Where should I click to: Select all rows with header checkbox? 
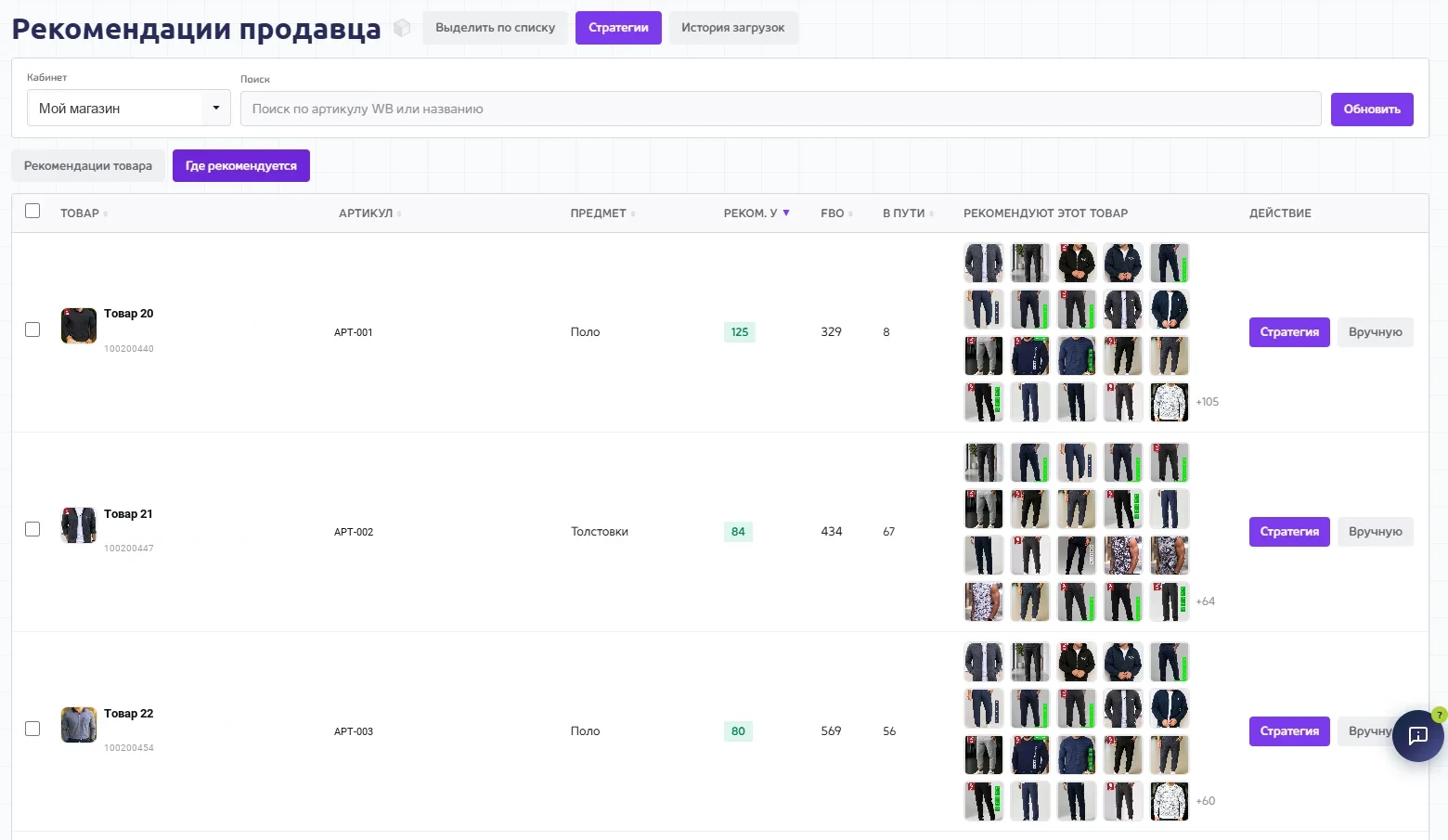pyautogui.click(x=32, y=211)
